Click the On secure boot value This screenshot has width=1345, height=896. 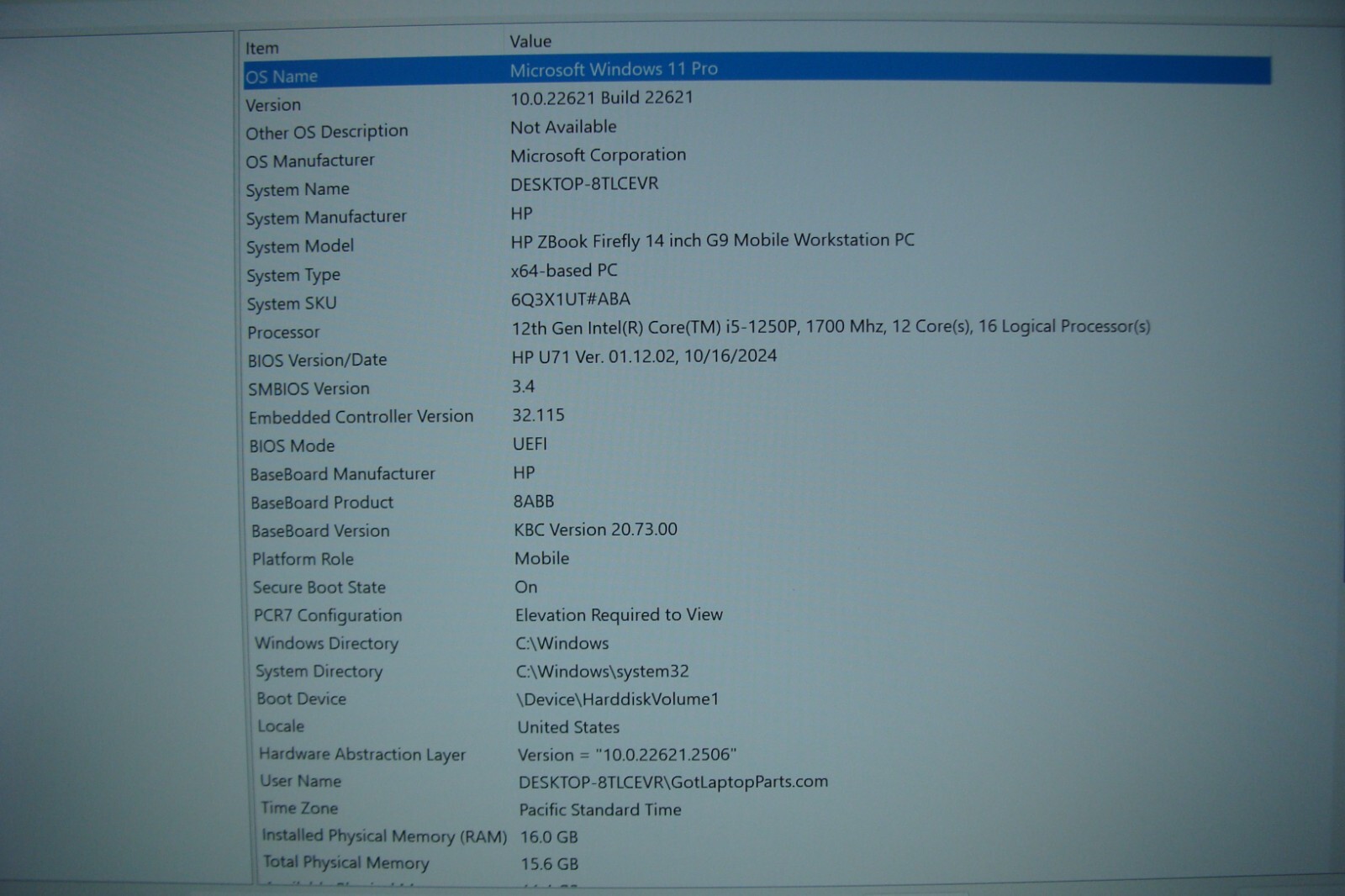(x=526, y=588)
